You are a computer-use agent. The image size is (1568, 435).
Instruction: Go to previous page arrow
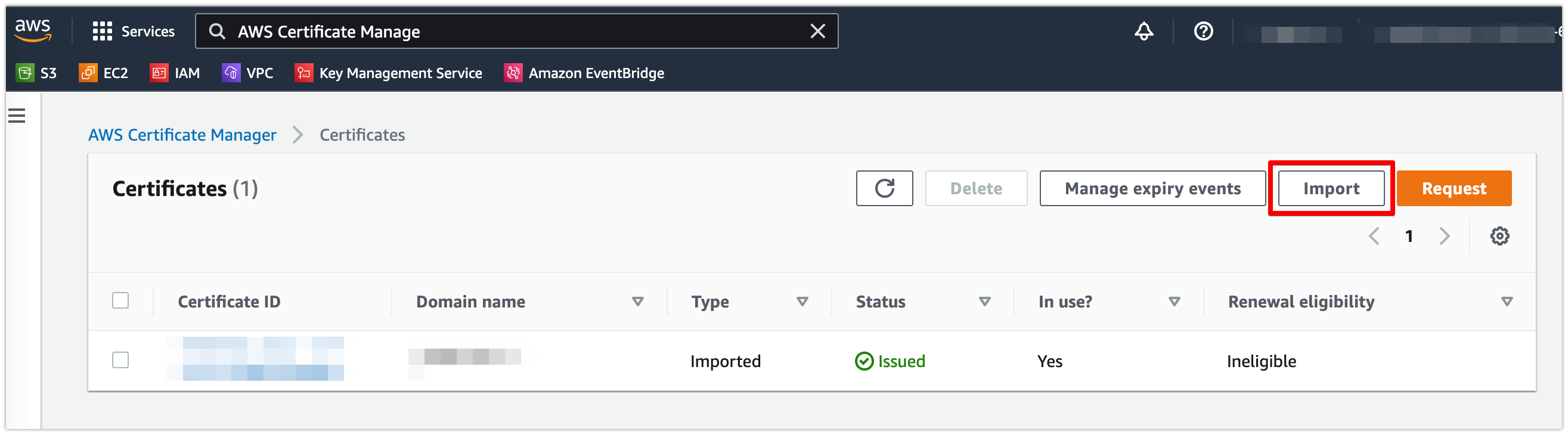pyautogui.click(x=1374, y=236)
